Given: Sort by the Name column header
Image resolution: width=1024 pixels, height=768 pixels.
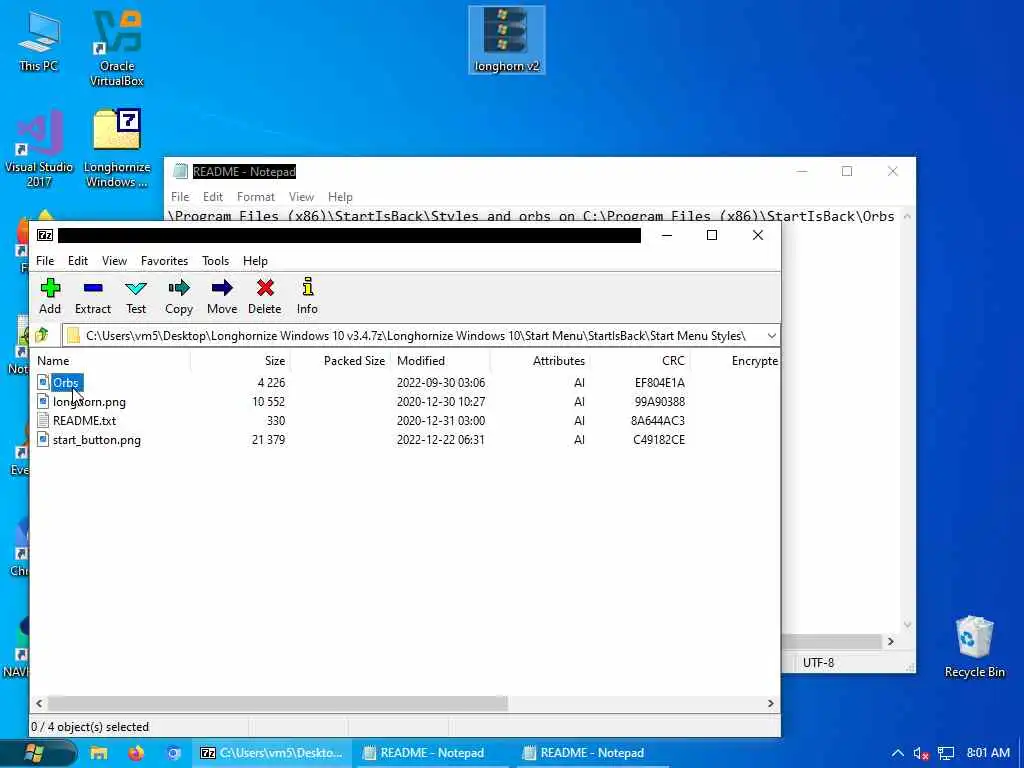Looking at the screenshot, I should pyautogui.click(x=112, y=360).
